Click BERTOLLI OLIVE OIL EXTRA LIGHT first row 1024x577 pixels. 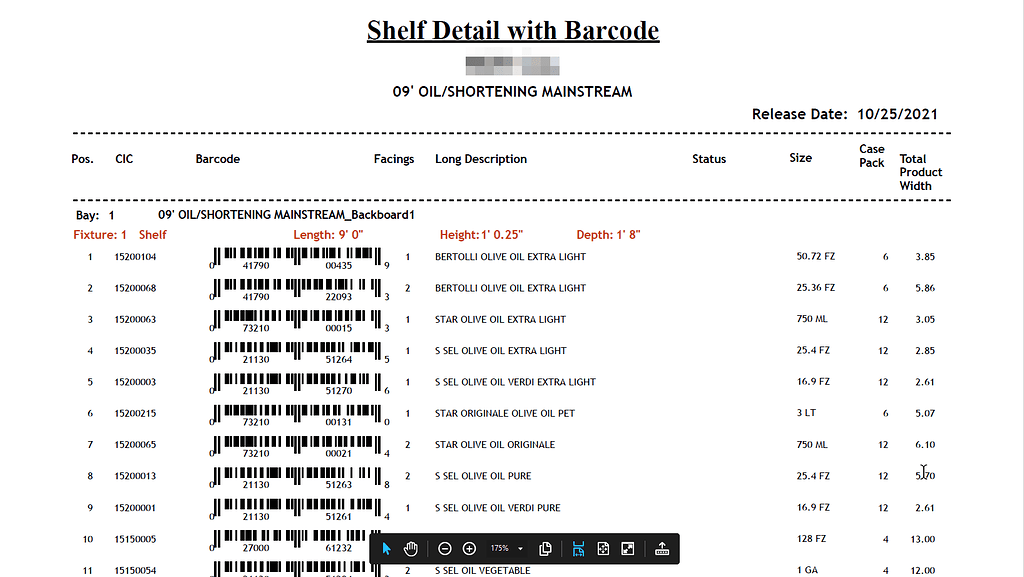[x=510, y=257]
